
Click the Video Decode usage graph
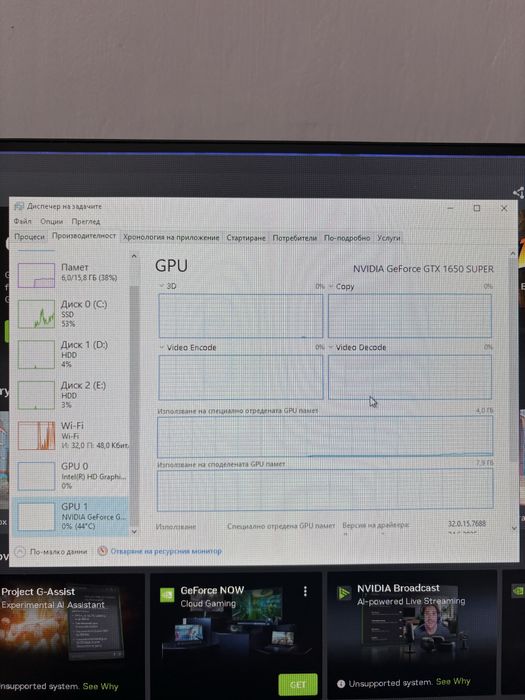point(410,377)
